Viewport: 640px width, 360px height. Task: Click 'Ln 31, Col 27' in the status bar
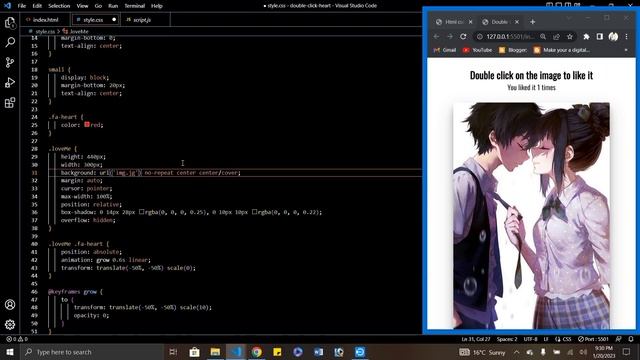pyautogui.click(x=476, y=339)
